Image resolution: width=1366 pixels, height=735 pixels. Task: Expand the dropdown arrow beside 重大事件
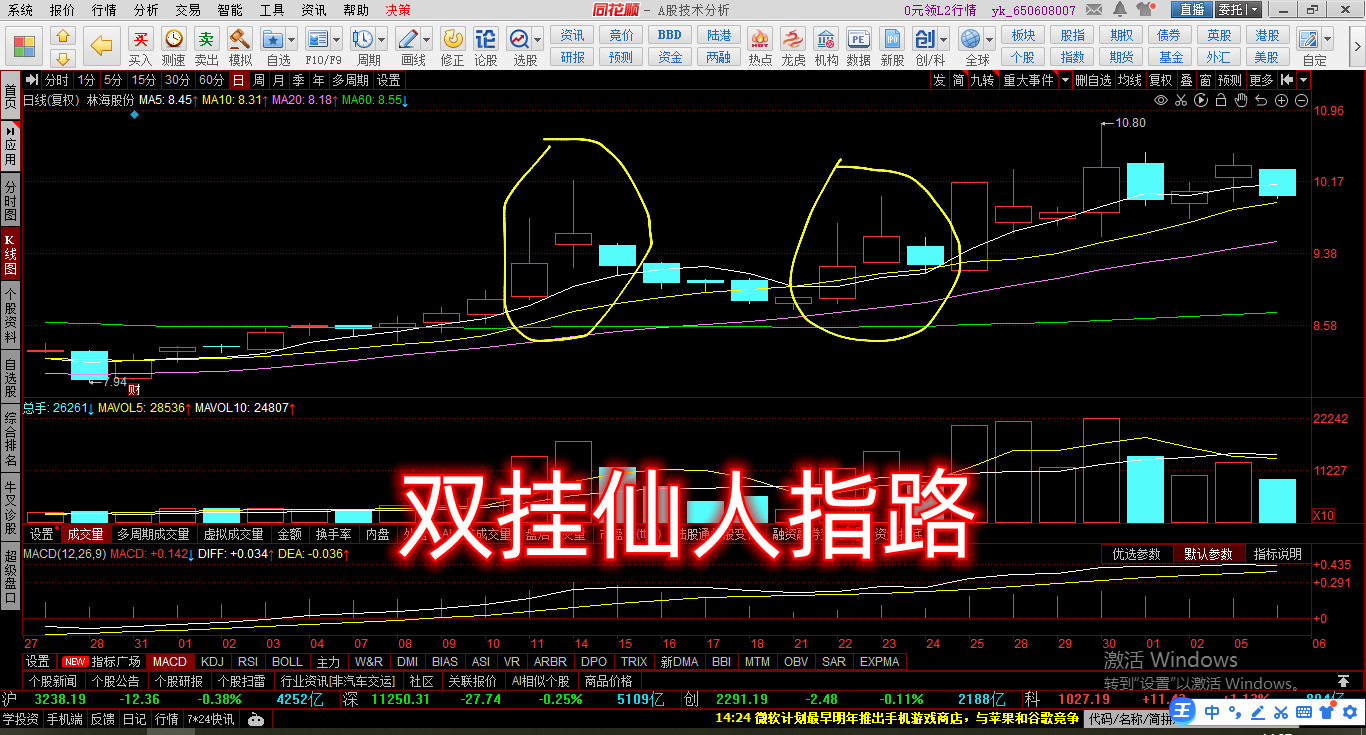1065,80
